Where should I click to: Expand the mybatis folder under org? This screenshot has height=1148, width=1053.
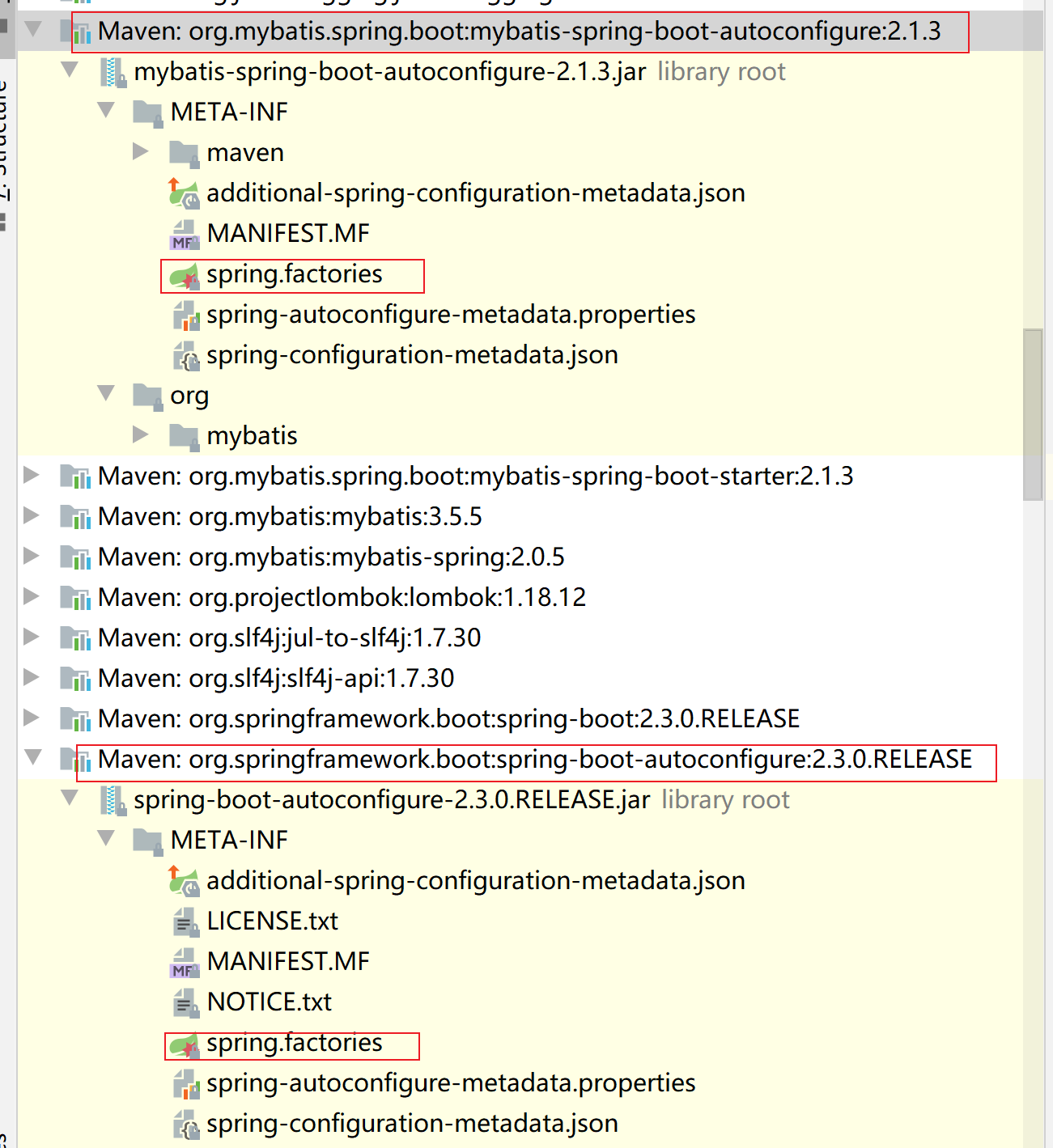(141, 434)
